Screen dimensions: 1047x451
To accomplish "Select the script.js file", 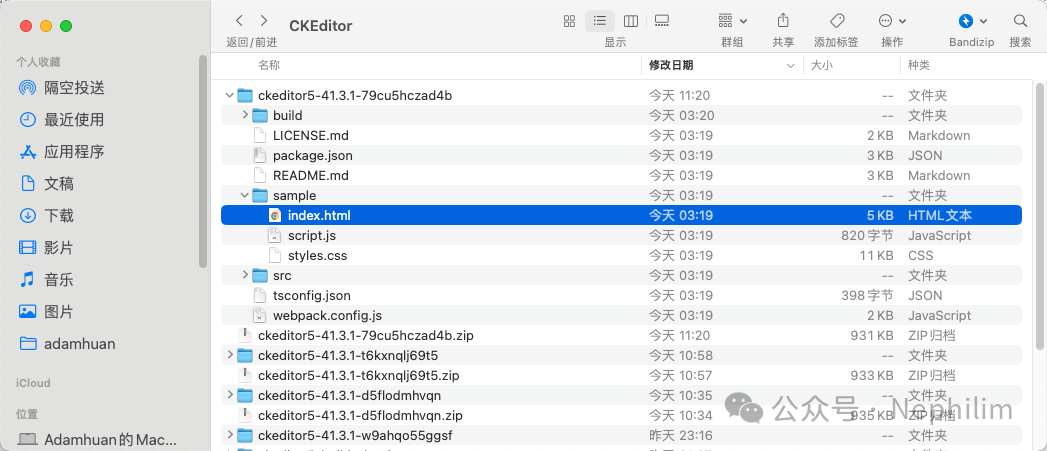I will point(312,236).
